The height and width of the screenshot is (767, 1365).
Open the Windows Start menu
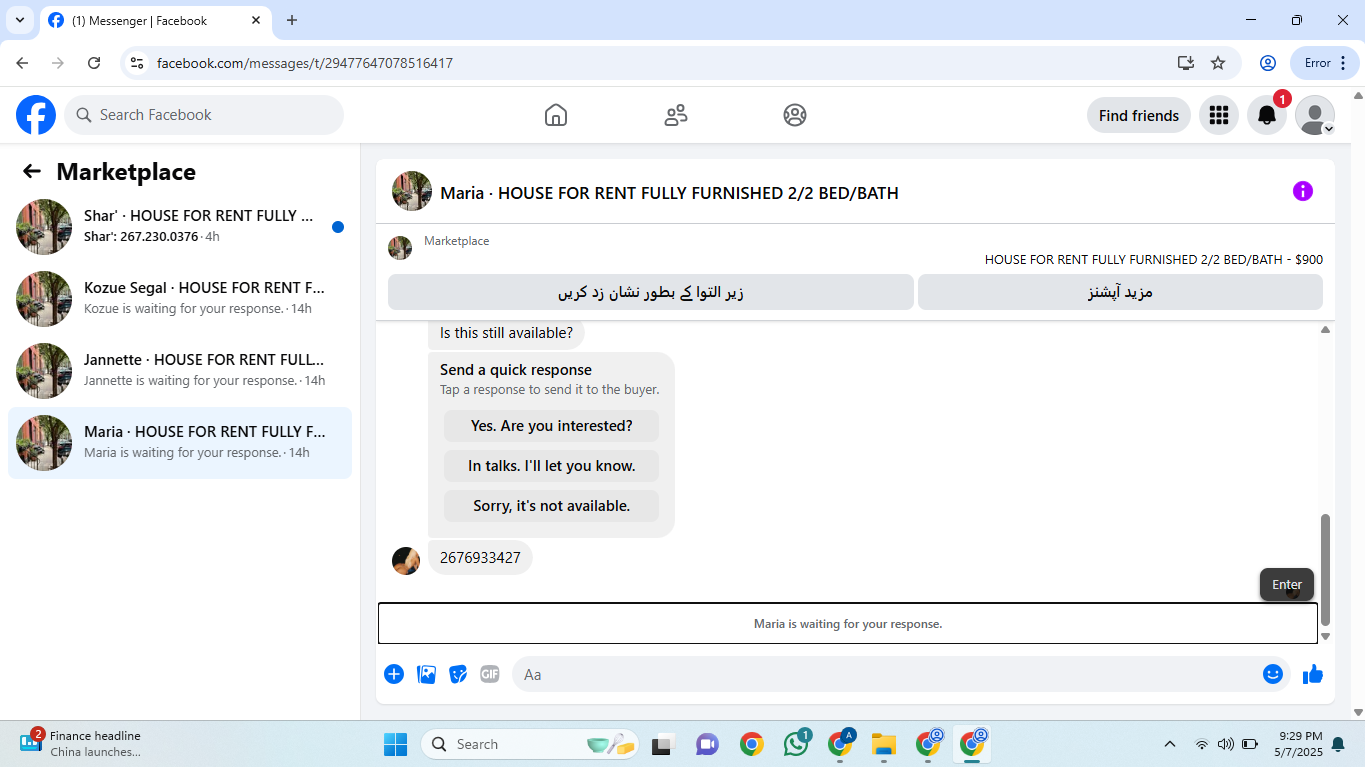tap(396, 744)
